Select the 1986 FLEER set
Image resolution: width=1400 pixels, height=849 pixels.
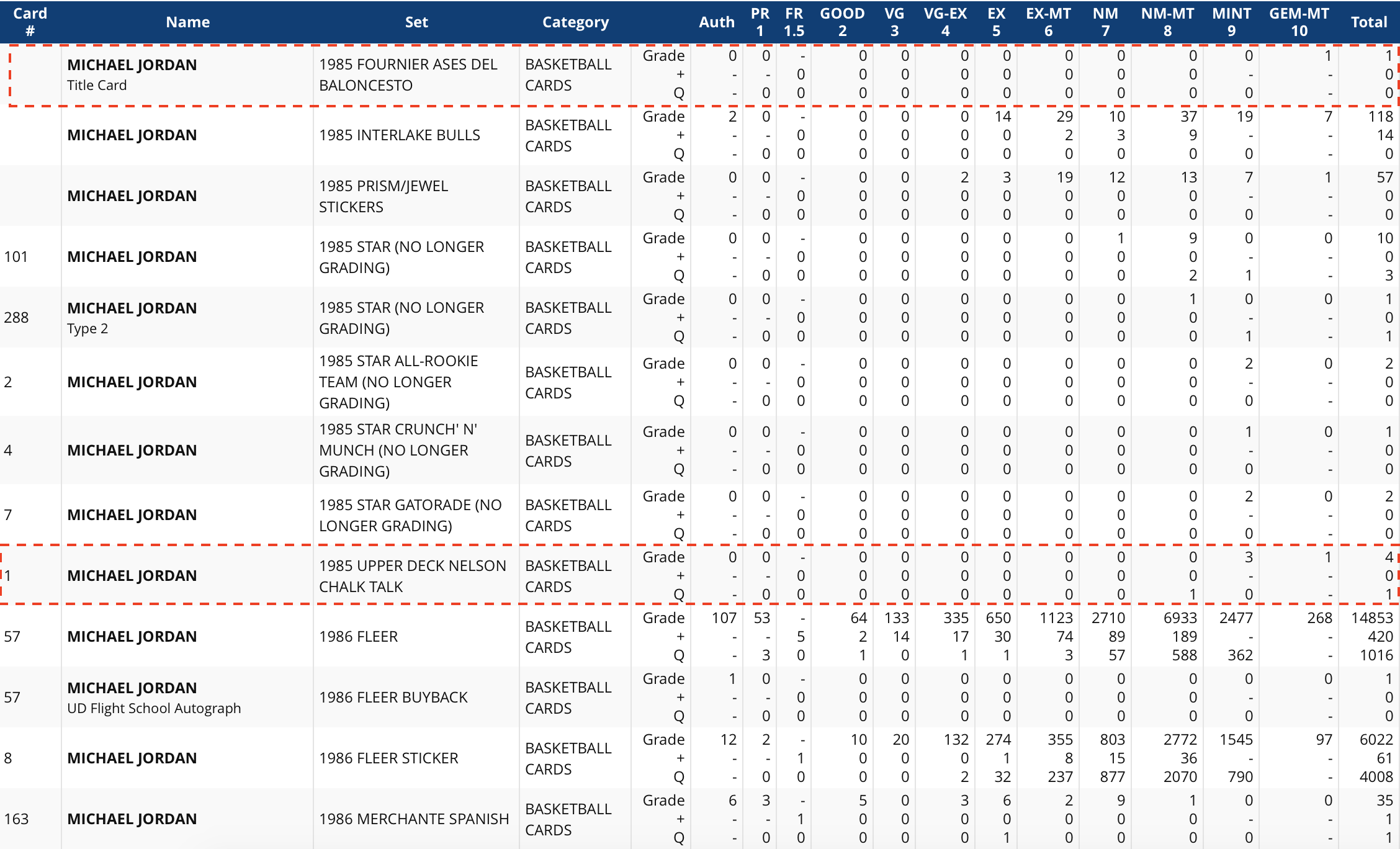(x=358, y=637)
